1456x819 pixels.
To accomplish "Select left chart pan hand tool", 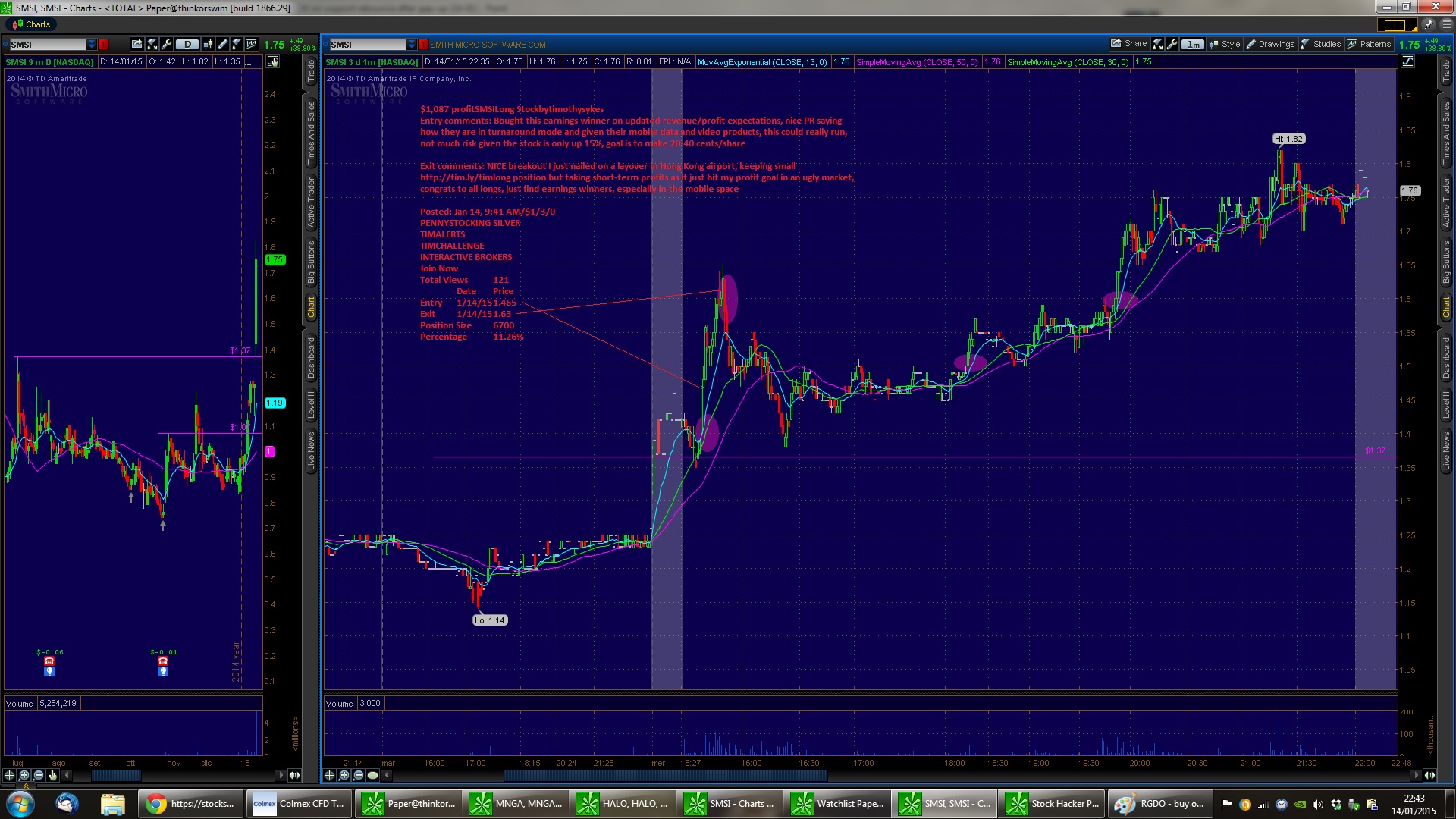I will pyautogui.click(x=52, y=775).
